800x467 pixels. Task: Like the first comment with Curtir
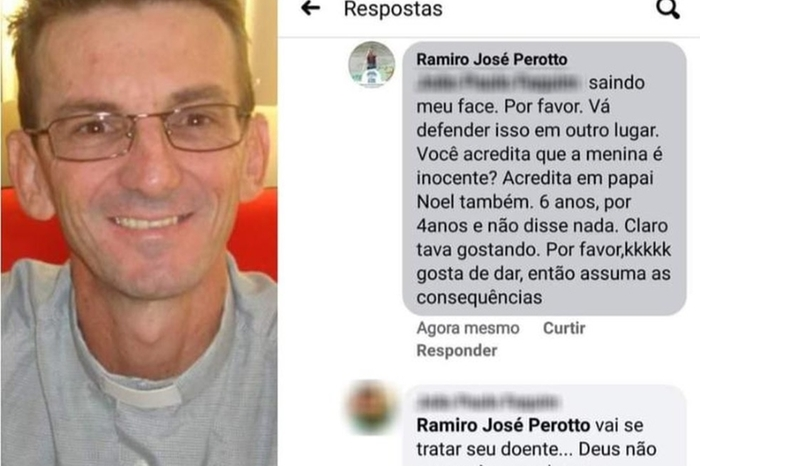[564, 328]
